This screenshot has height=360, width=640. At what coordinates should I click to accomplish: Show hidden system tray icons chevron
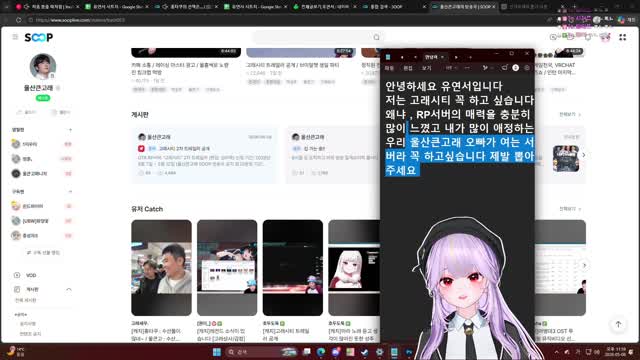[556, 352]
